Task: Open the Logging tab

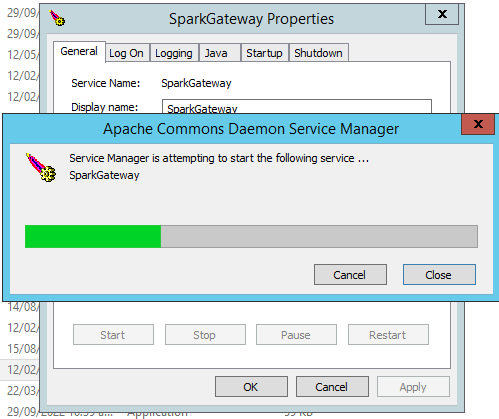Action: click(x=174, y=53)
